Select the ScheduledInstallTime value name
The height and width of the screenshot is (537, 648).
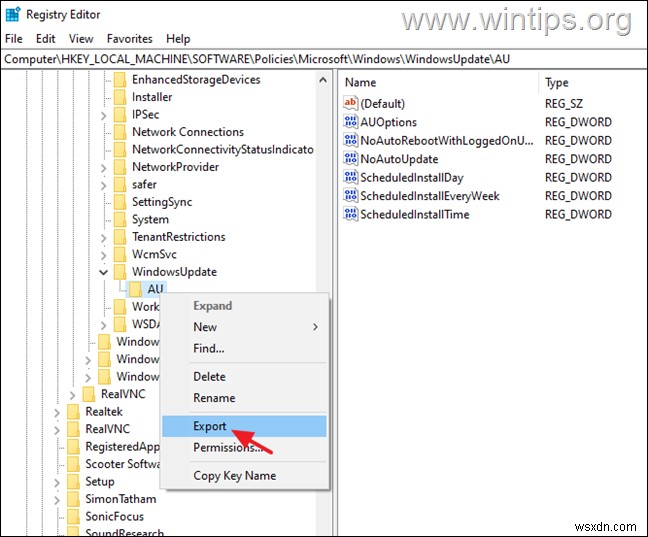[415, 215]
